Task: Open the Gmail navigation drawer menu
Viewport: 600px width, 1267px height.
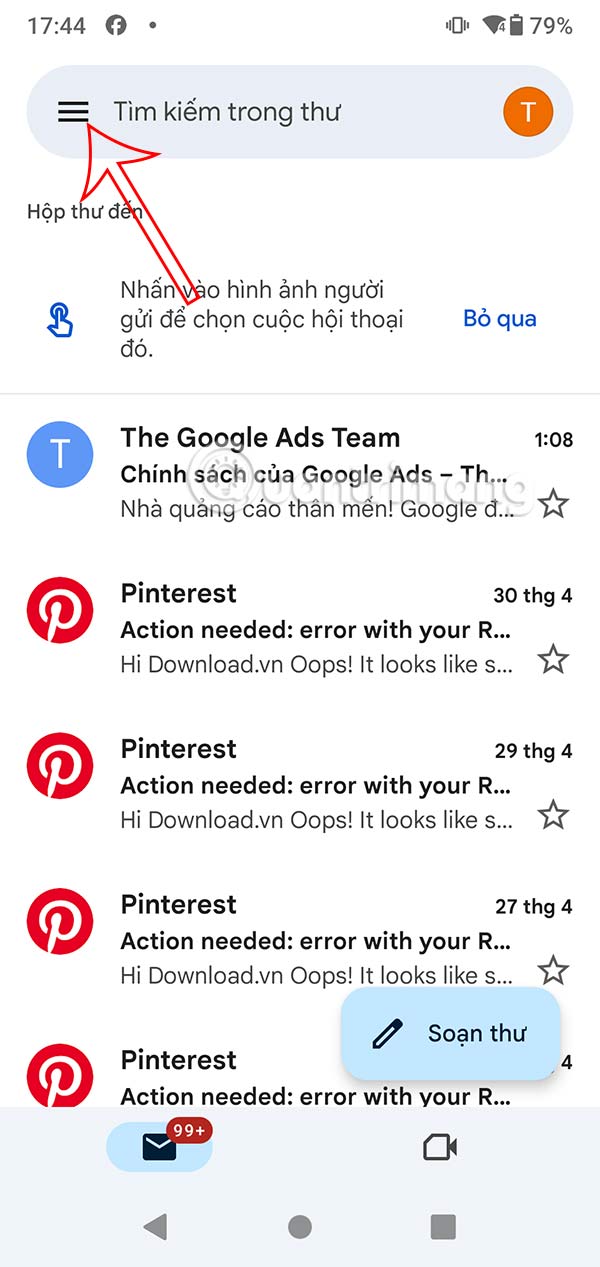Action: [x=72, y=111]
